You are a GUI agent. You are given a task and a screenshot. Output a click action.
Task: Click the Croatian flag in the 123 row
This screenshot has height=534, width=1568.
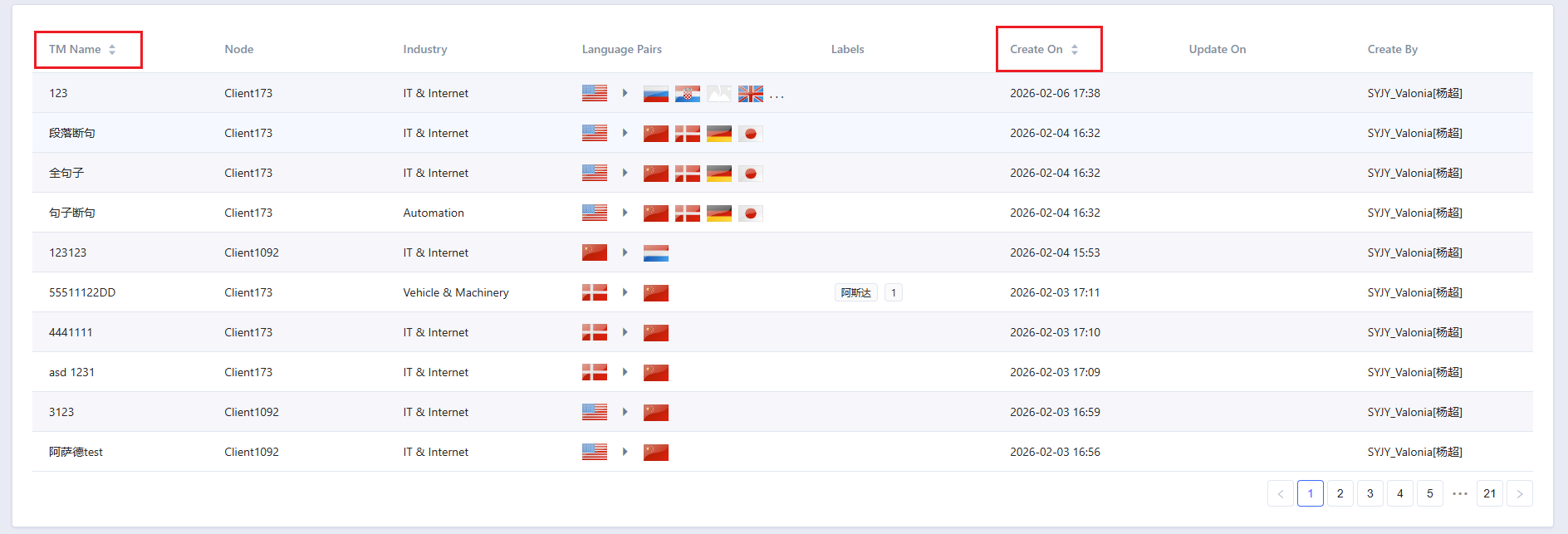tap(688, 94)
